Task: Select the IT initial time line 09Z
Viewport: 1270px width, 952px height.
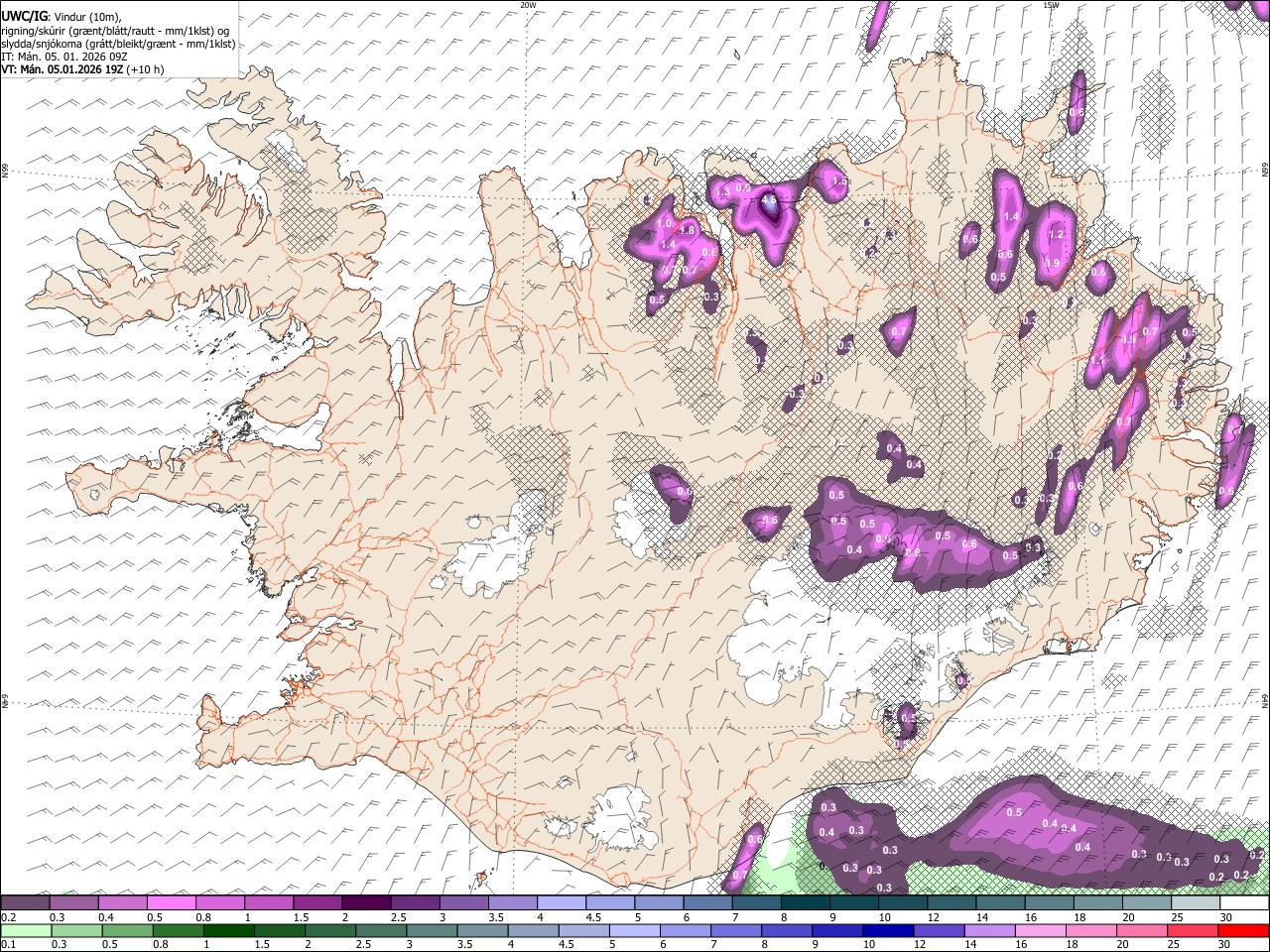Action: [64, 57]
